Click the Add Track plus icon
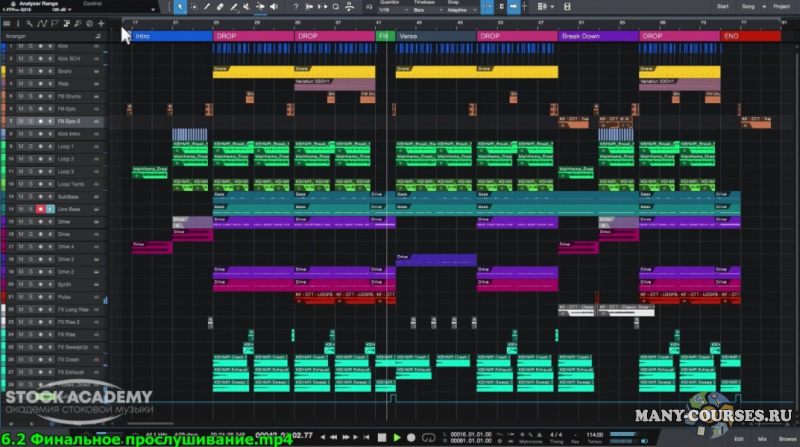This screenshot has height=447, width=800. pos(101,22)
